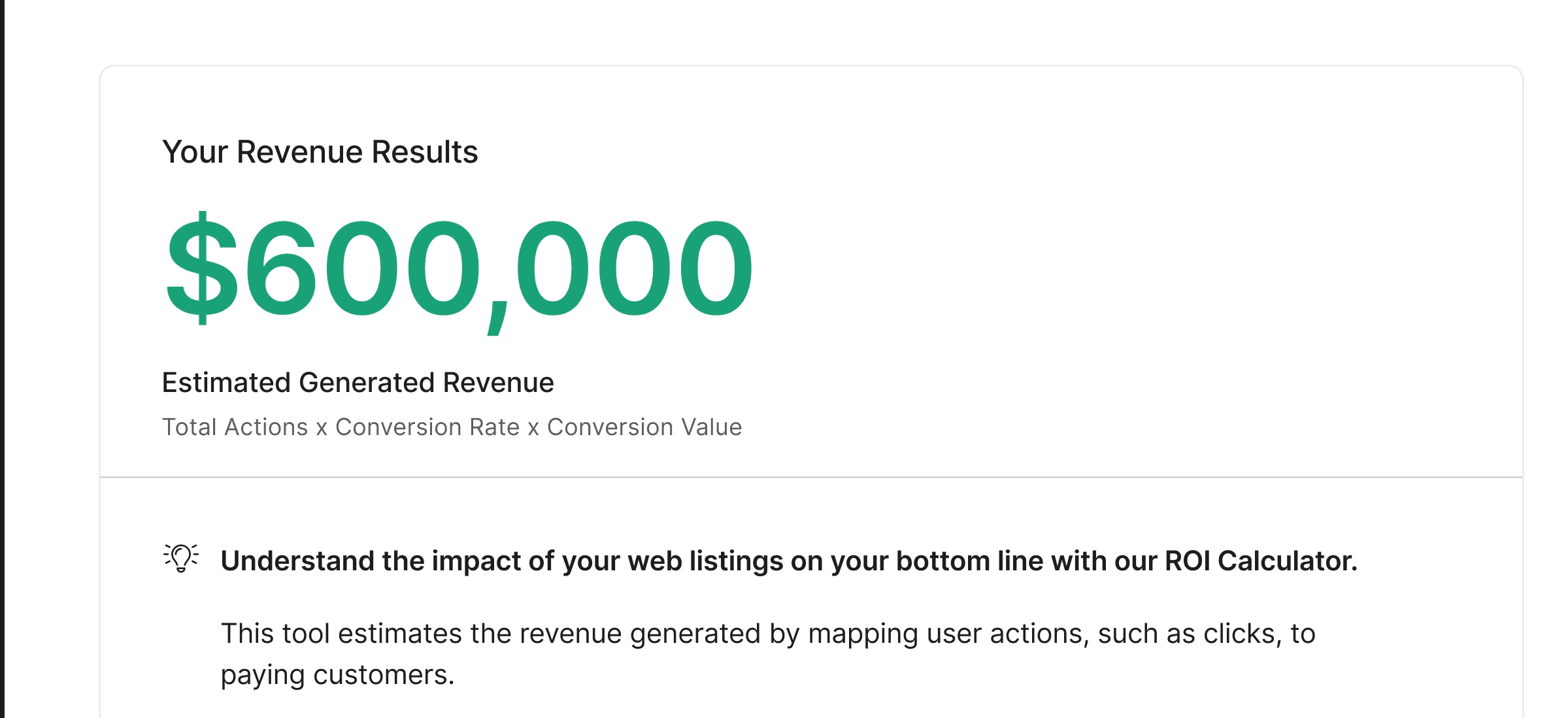Select the 'Estimated Generated Revenue' label
Image resolution: width=1568 pixels, height=718 pixels.
358,383
